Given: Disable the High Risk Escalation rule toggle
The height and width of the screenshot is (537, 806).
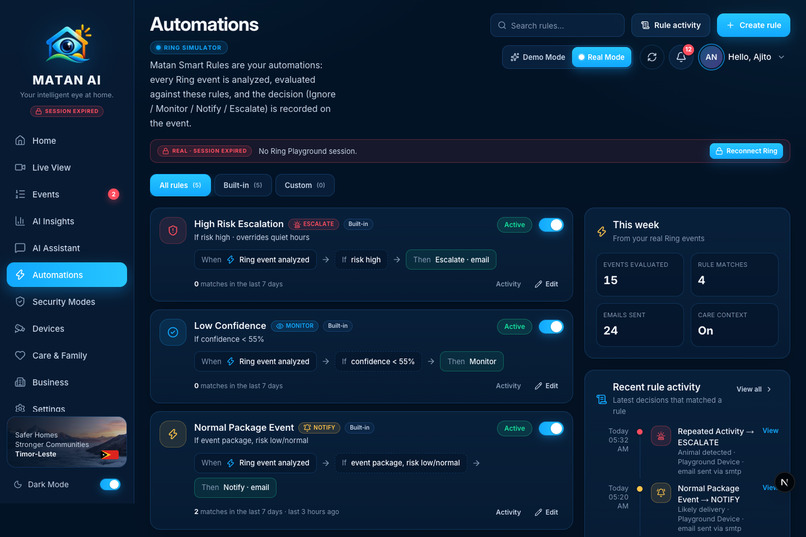Looking at the screenshot, I should point(551,225).
